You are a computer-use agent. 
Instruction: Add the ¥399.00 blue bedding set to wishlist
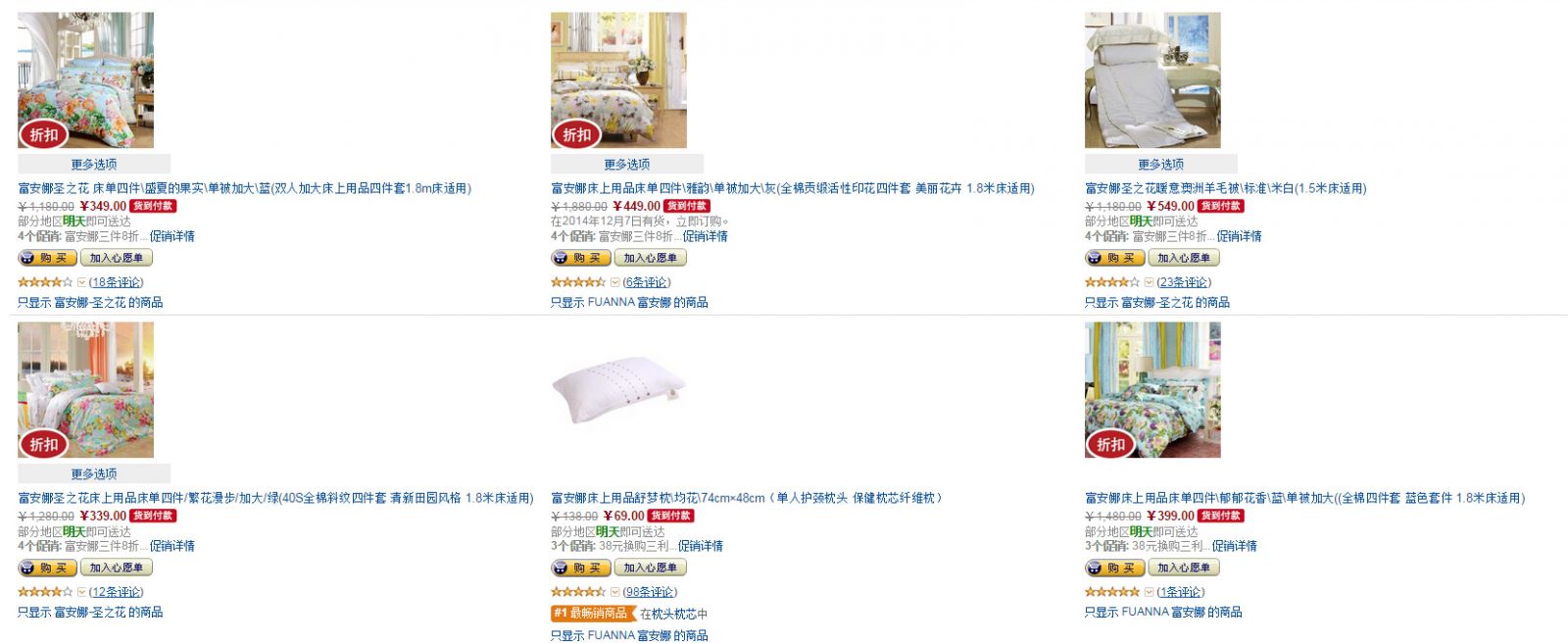[x=1184, y=568]
